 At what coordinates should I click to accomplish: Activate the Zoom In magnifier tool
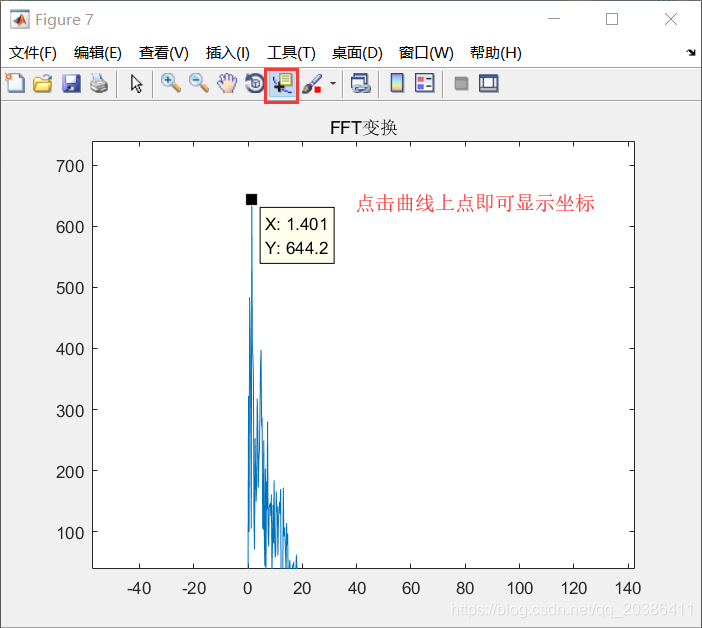(x=171, y=83)
